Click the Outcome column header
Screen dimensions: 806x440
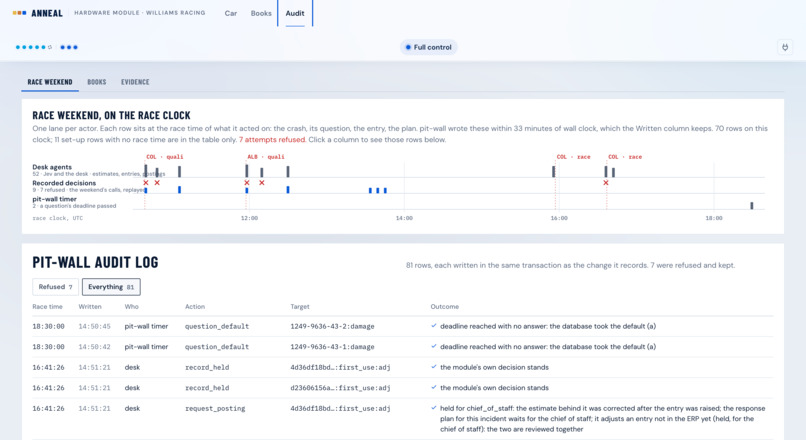coord(445,307)
